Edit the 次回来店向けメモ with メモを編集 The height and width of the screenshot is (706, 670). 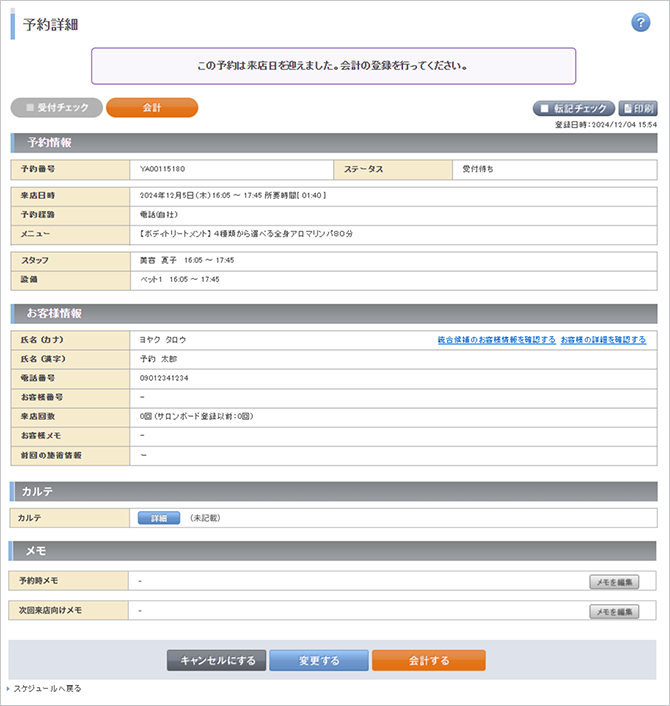(613, 611)
